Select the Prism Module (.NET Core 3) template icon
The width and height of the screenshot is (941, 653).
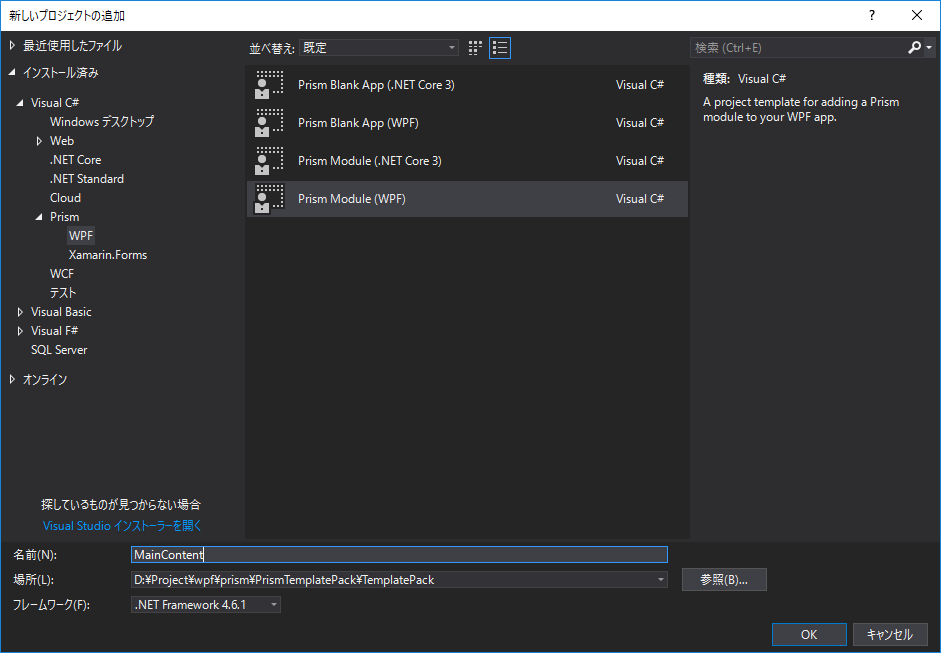pyautogui.click(x=269, y=160)
